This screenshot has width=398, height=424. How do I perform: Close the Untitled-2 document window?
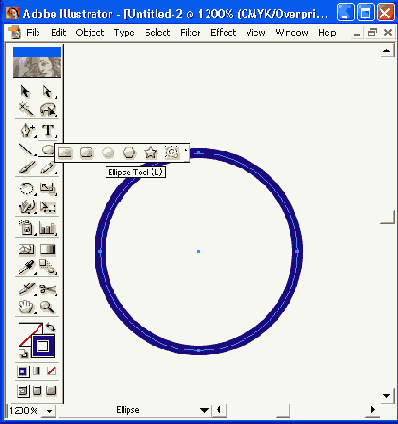(x=388, y=32)
